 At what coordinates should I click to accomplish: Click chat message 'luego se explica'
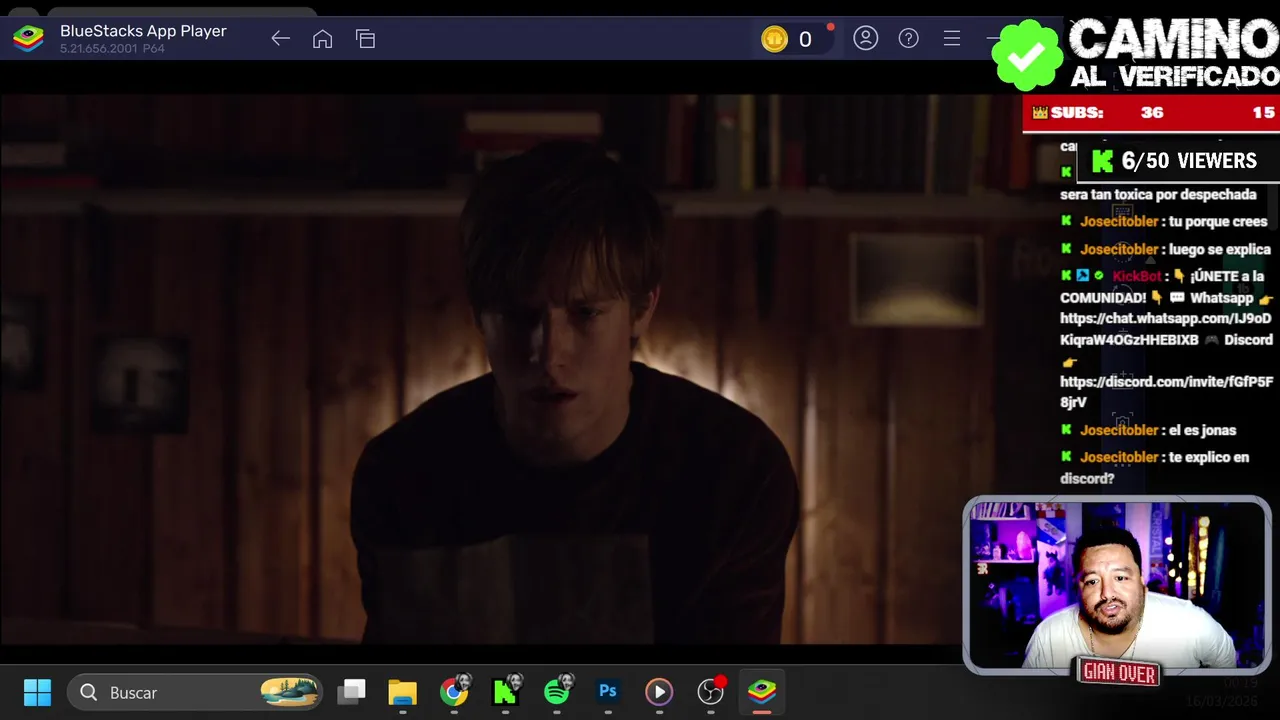1220,249
